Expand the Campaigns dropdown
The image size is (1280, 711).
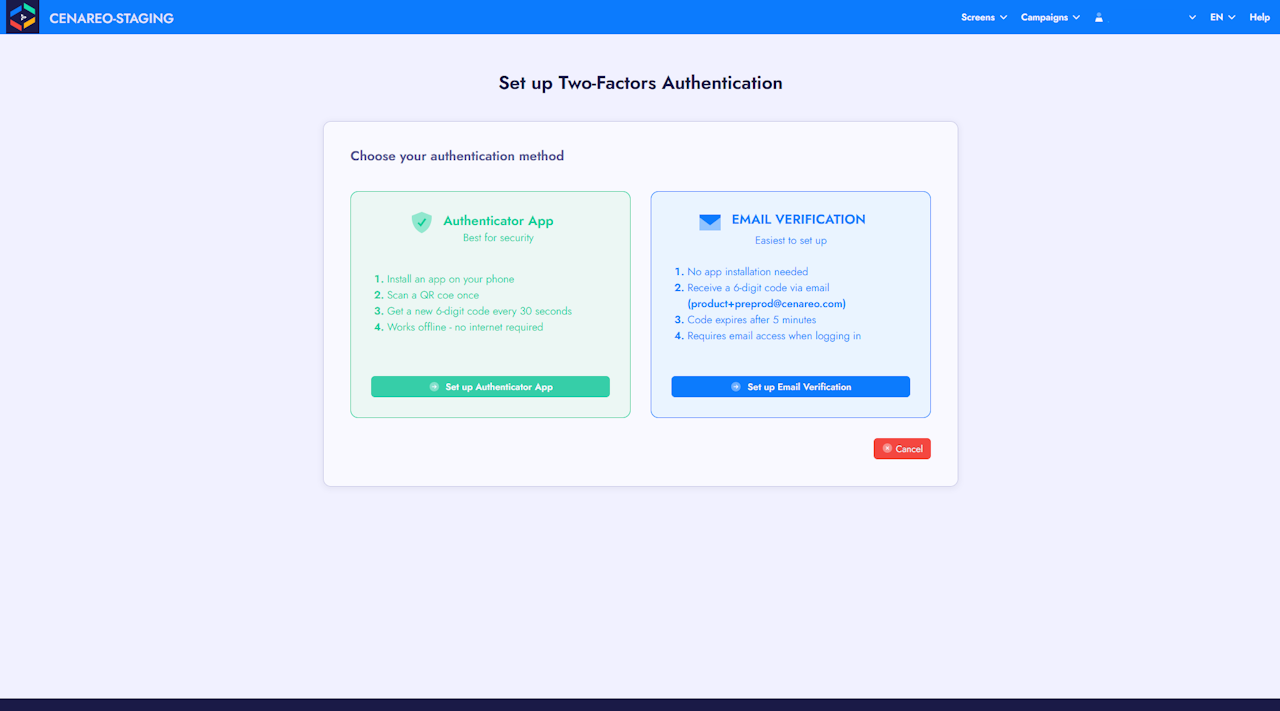[x=1050, y=17]
